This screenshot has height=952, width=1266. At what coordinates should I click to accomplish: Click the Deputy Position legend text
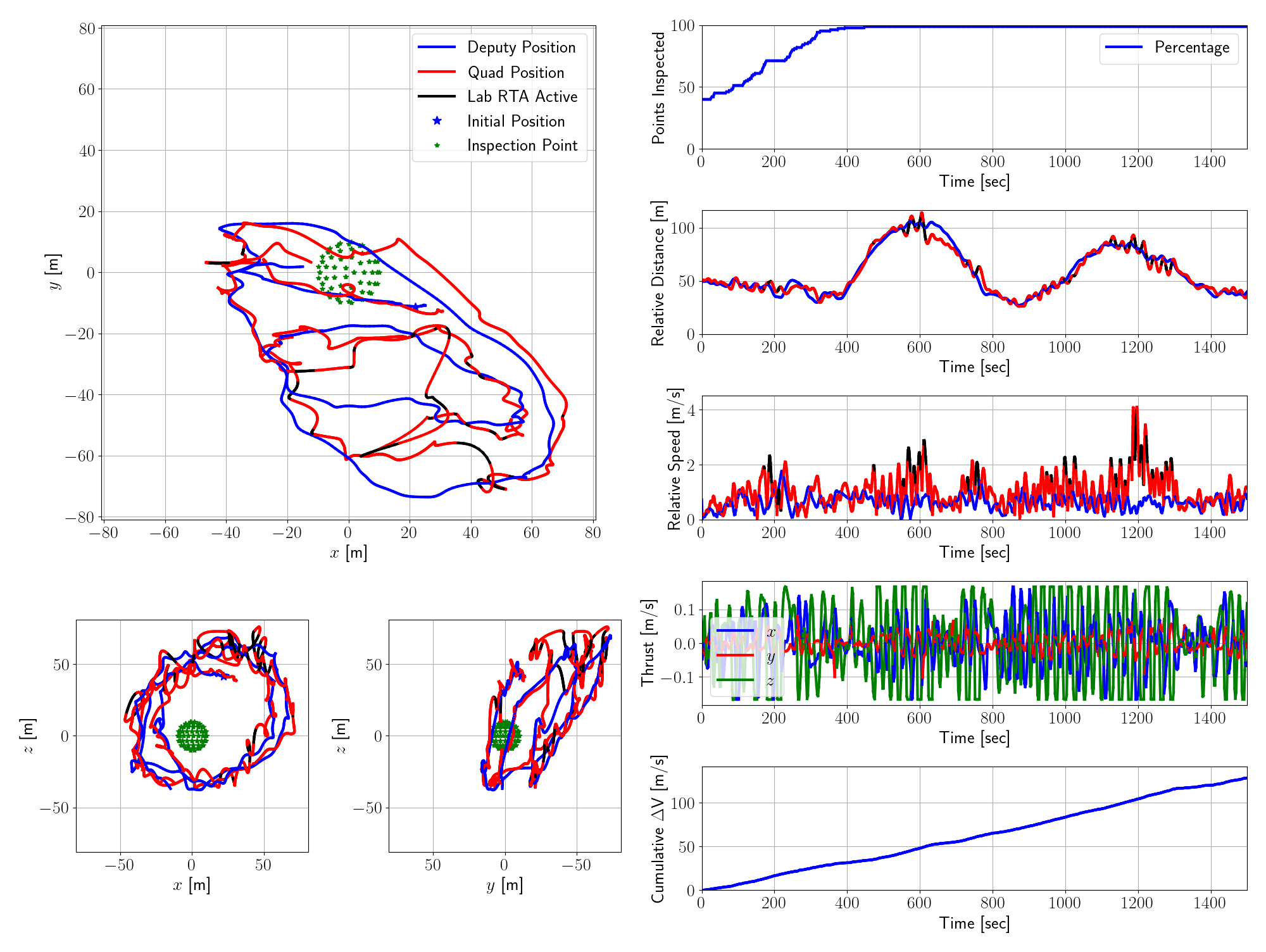tap(521, 47)
